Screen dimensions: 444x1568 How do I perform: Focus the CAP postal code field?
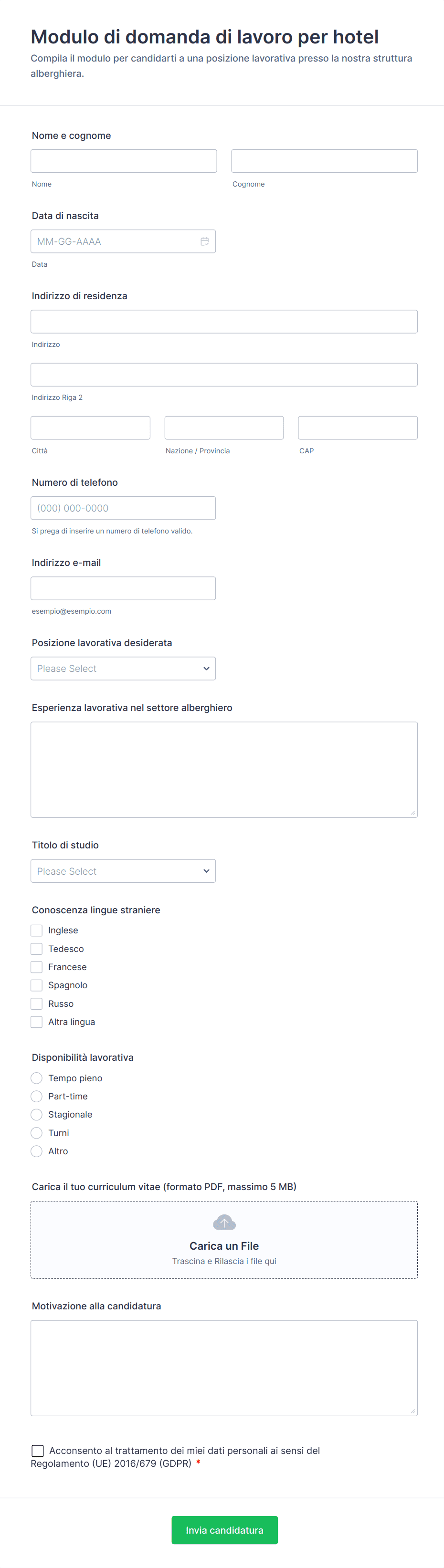click(x=358, y=428)
